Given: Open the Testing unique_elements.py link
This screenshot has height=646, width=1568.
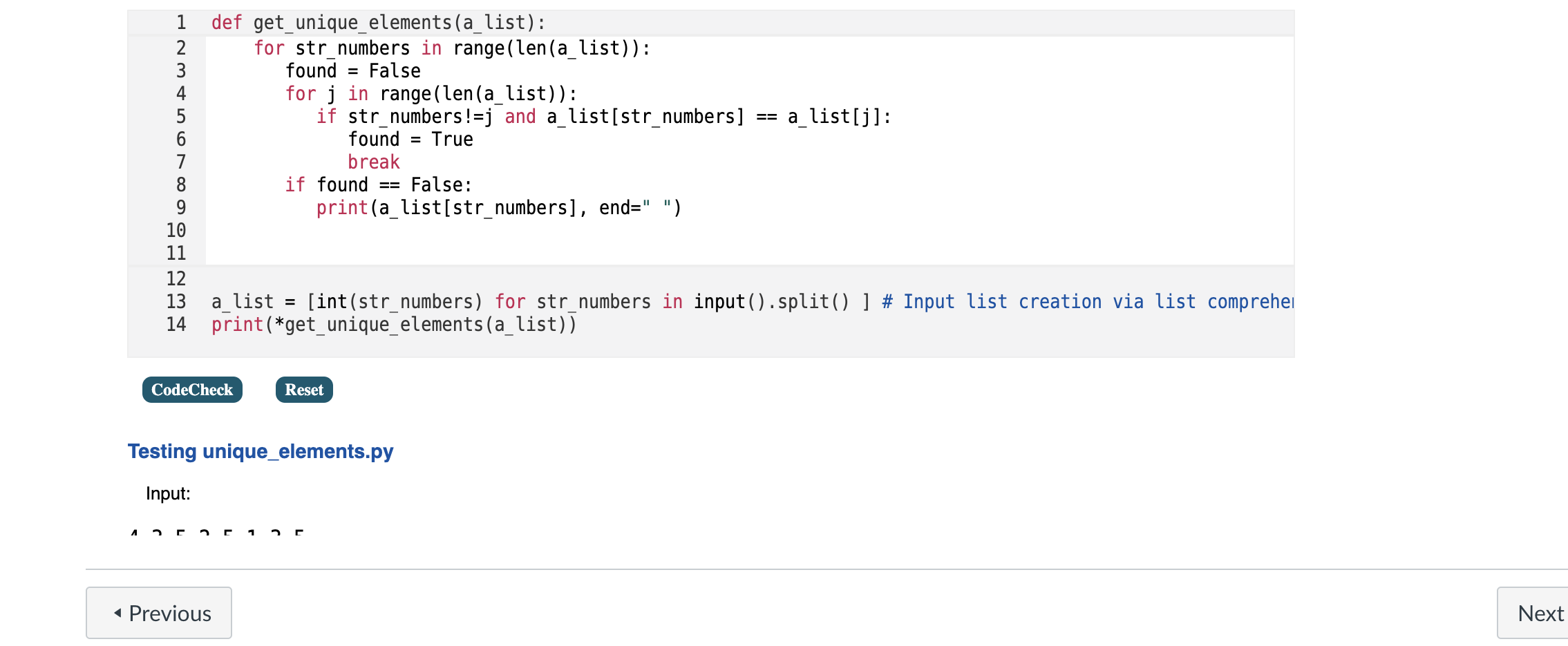Looking at the screenshot, I should click(260, 451).
